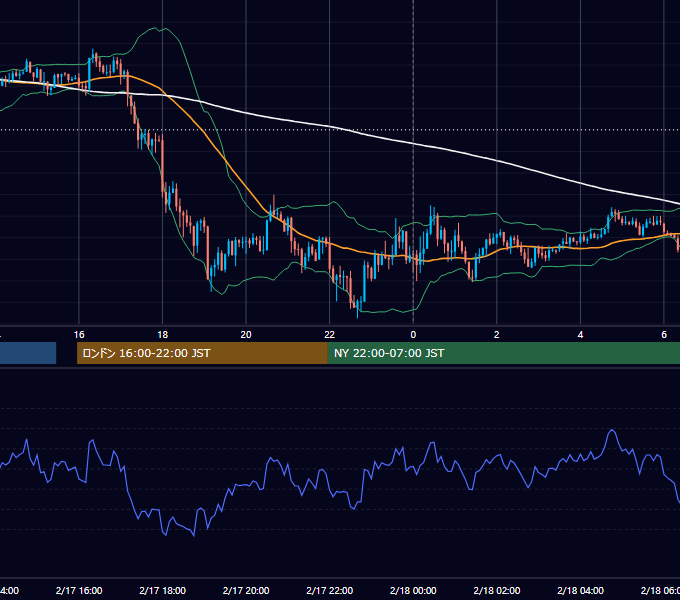Click the 2 hour label on chart axis
Viewport: 680px width, 600px height.
(x=497, y=335)
